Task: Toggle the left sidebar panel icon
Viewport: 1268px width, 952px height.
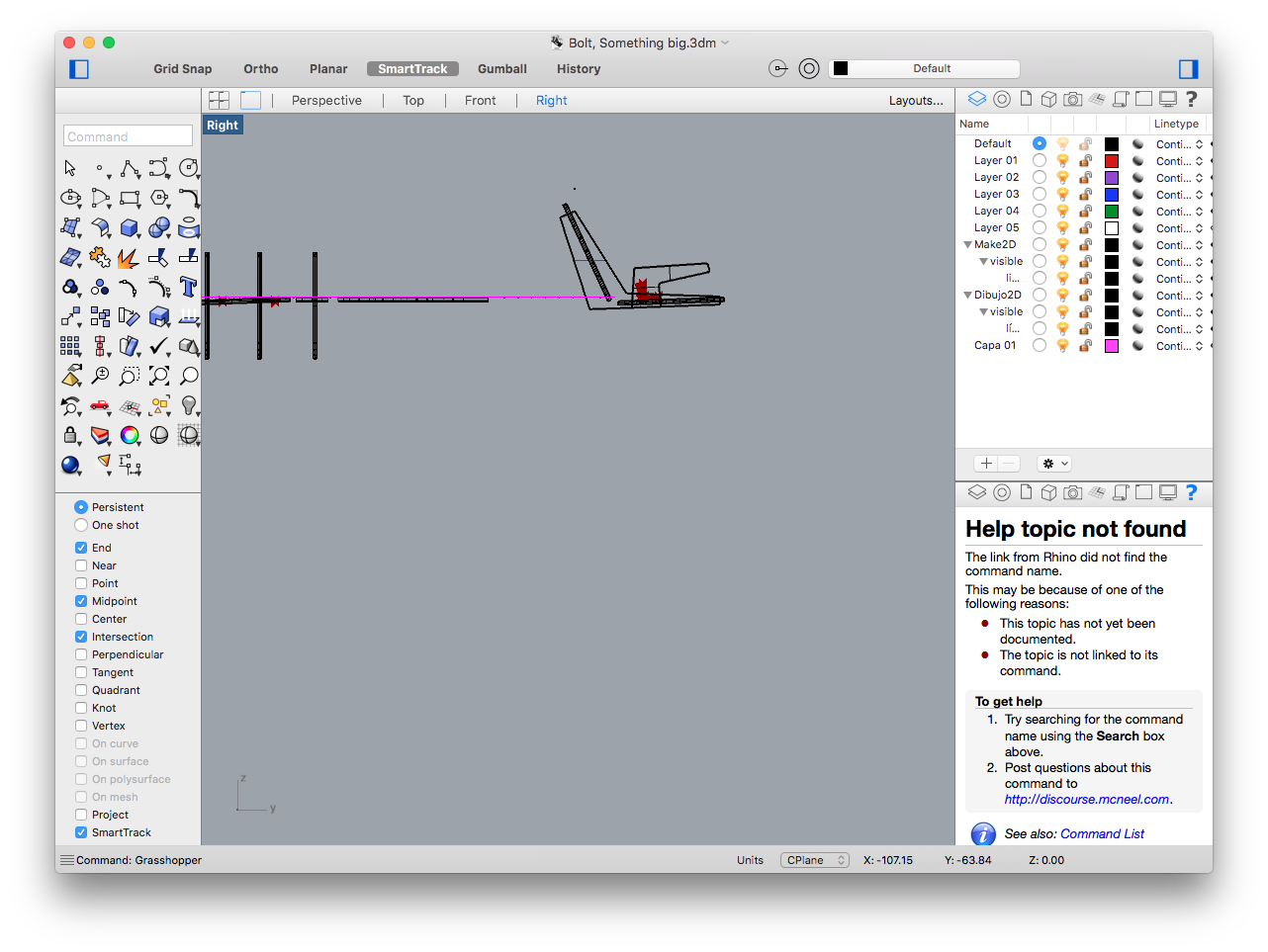Action: click(79, 69)
